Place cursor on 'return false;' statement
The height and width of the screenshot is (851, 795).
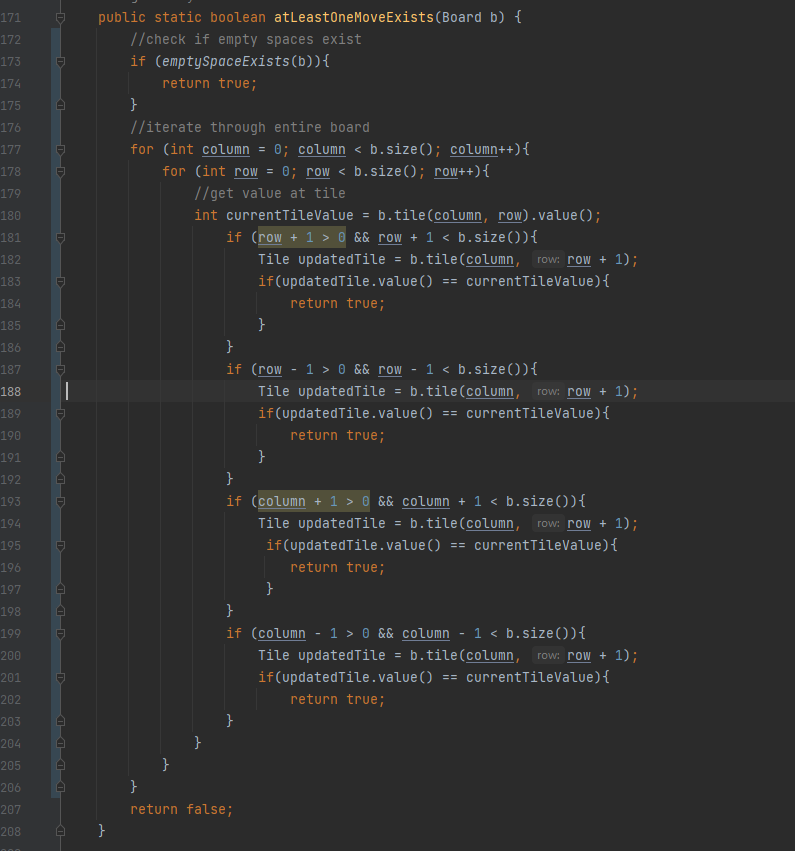click(181, 809)
